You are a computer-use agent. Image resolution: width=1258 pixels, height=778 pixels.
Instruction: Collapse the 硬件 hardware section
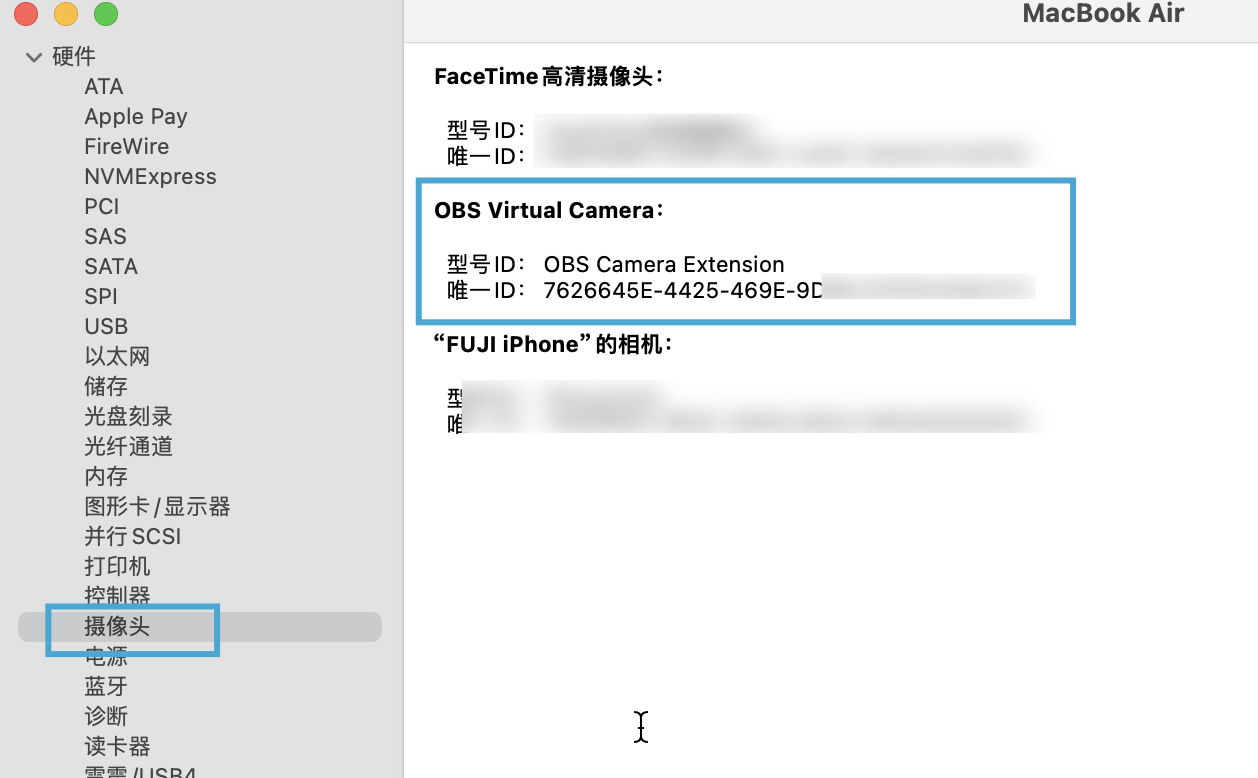tap(34, 57)
